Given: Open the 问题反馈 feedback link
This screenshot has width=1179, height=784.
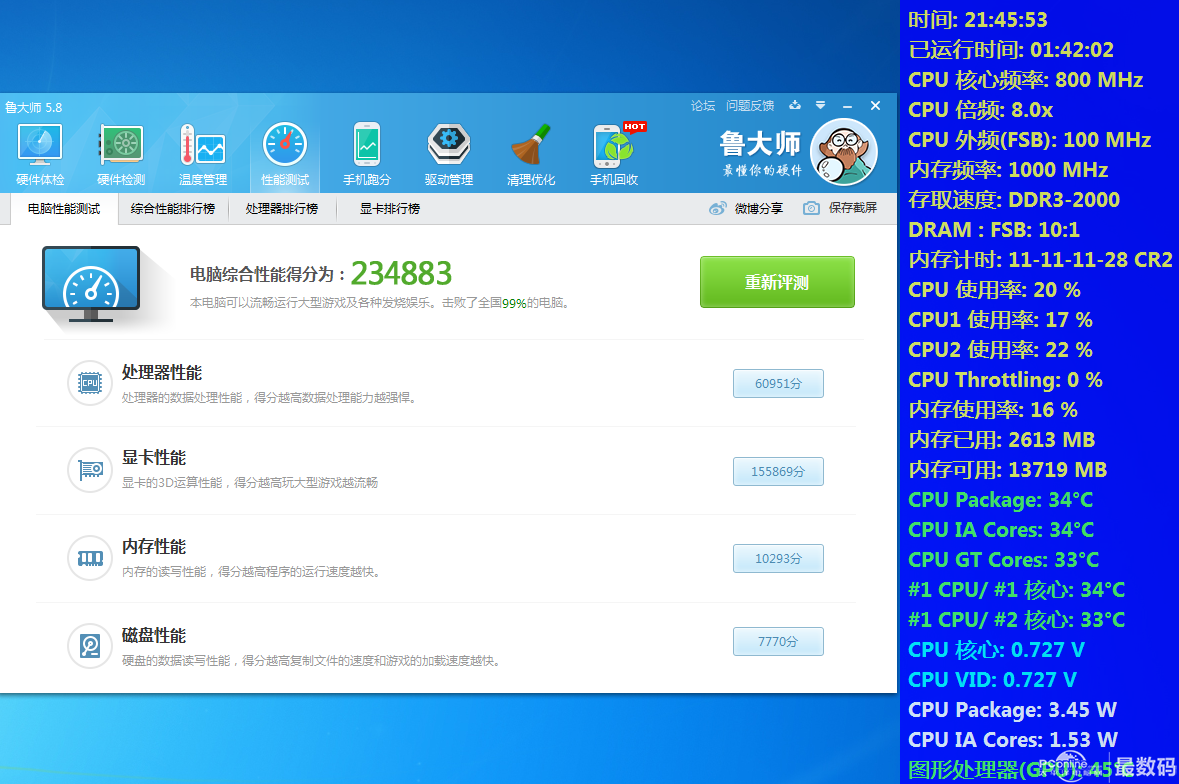Looking at the screenshot, I should [x=750, y=106].
